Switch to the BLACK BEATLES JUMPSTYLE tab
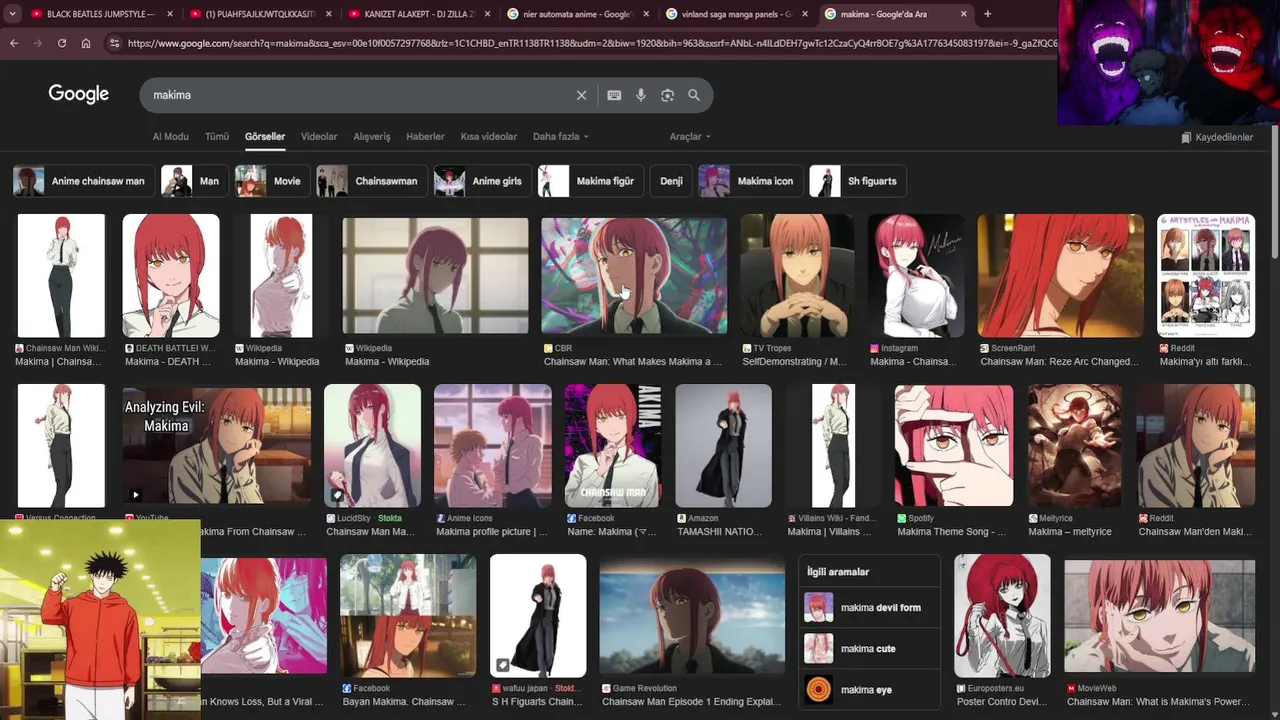The width and height of the screenshot is (1280, 720). [101, 14]
